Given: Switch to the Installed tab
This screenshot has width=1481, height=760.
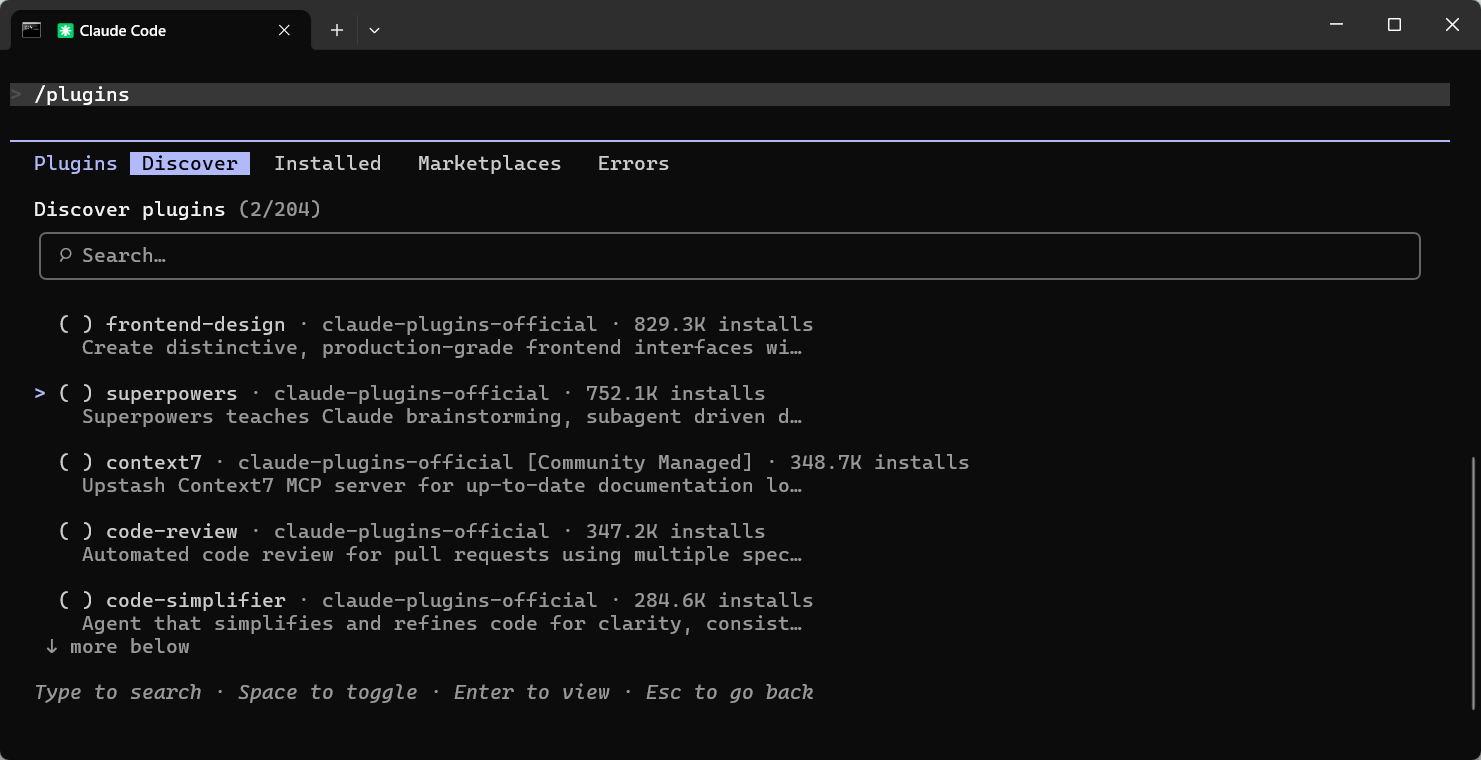Looking at the screenshot, I should pyautogui.click(x=328, y=163).
